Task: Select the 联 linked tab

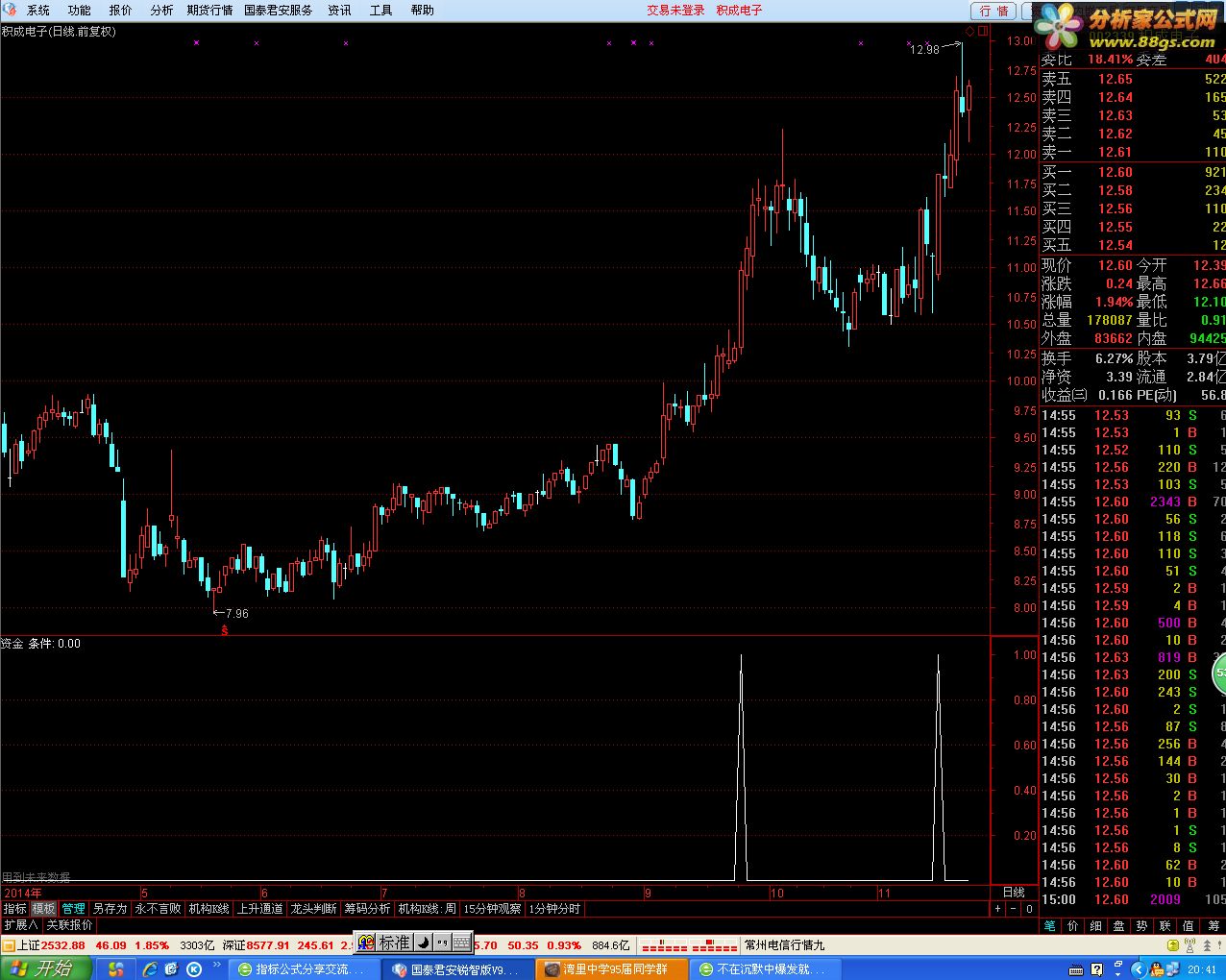Action: point(1165,925)
